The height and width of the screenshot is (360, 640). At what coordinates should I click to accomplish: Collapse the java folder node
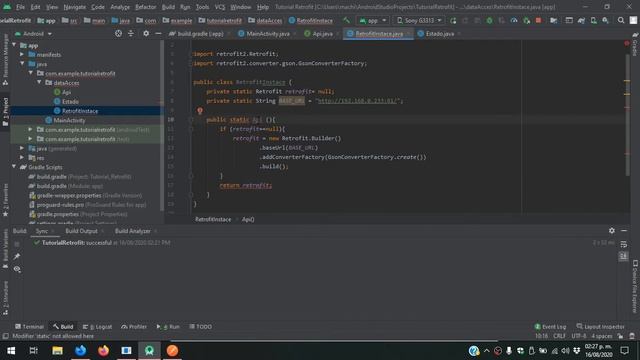pyautogui.click(x=22, y=64)
